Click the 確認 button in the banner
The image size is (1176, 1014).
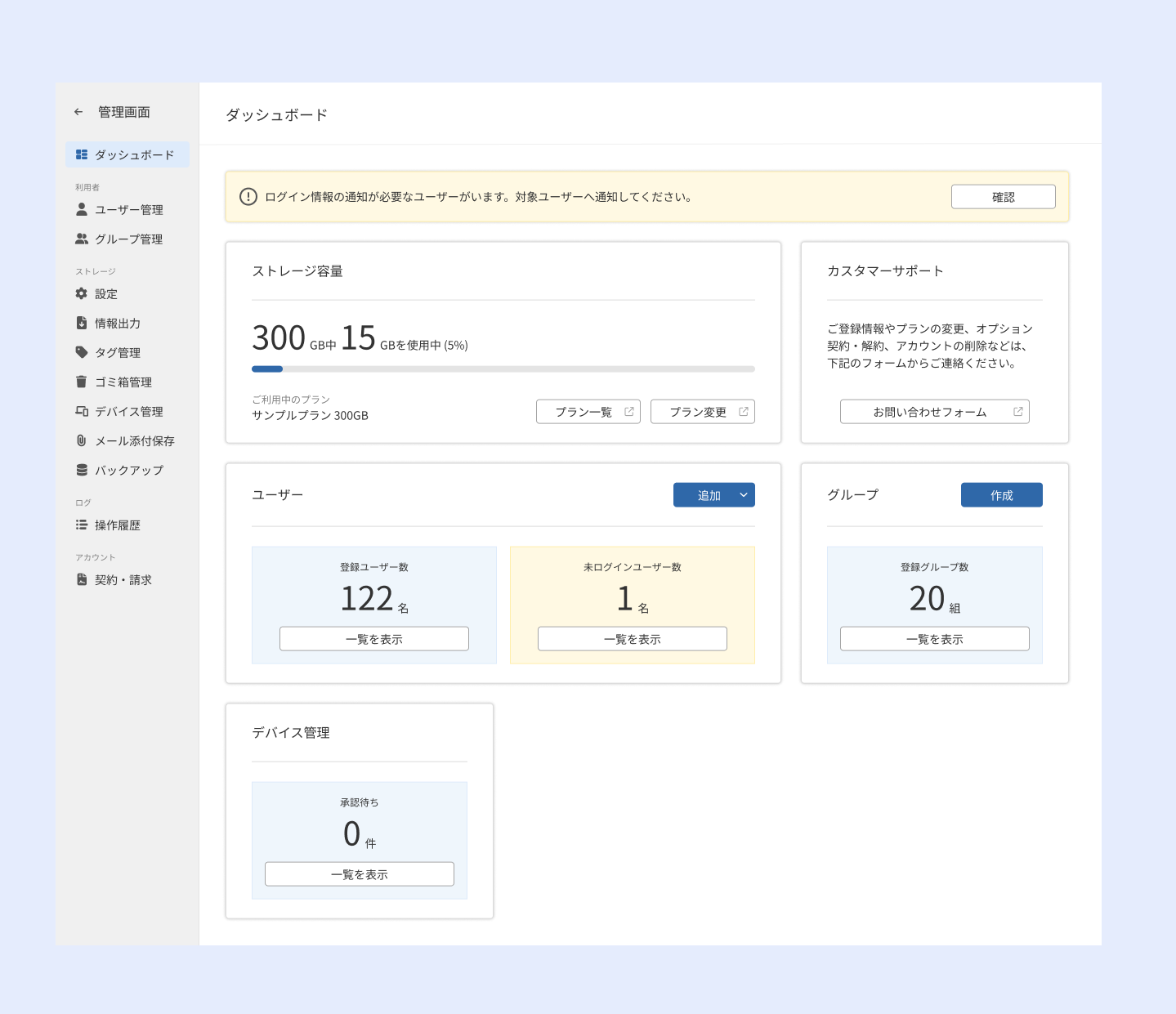(1004, 197)
